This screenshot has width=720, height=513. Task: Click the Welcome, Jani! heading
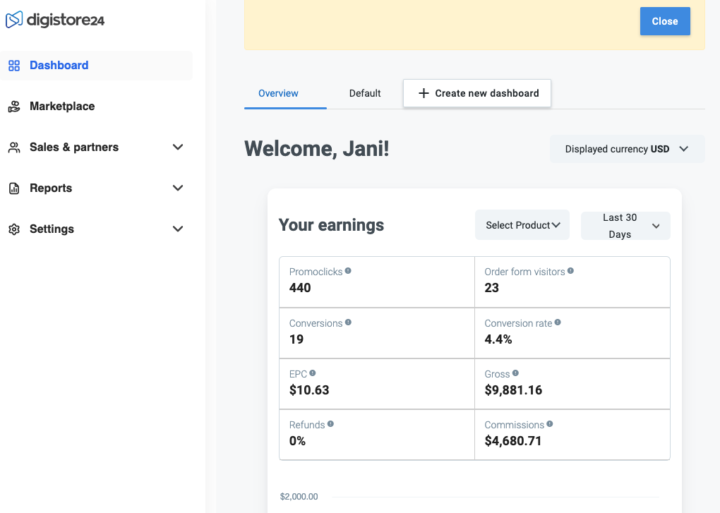pos(316,149)
